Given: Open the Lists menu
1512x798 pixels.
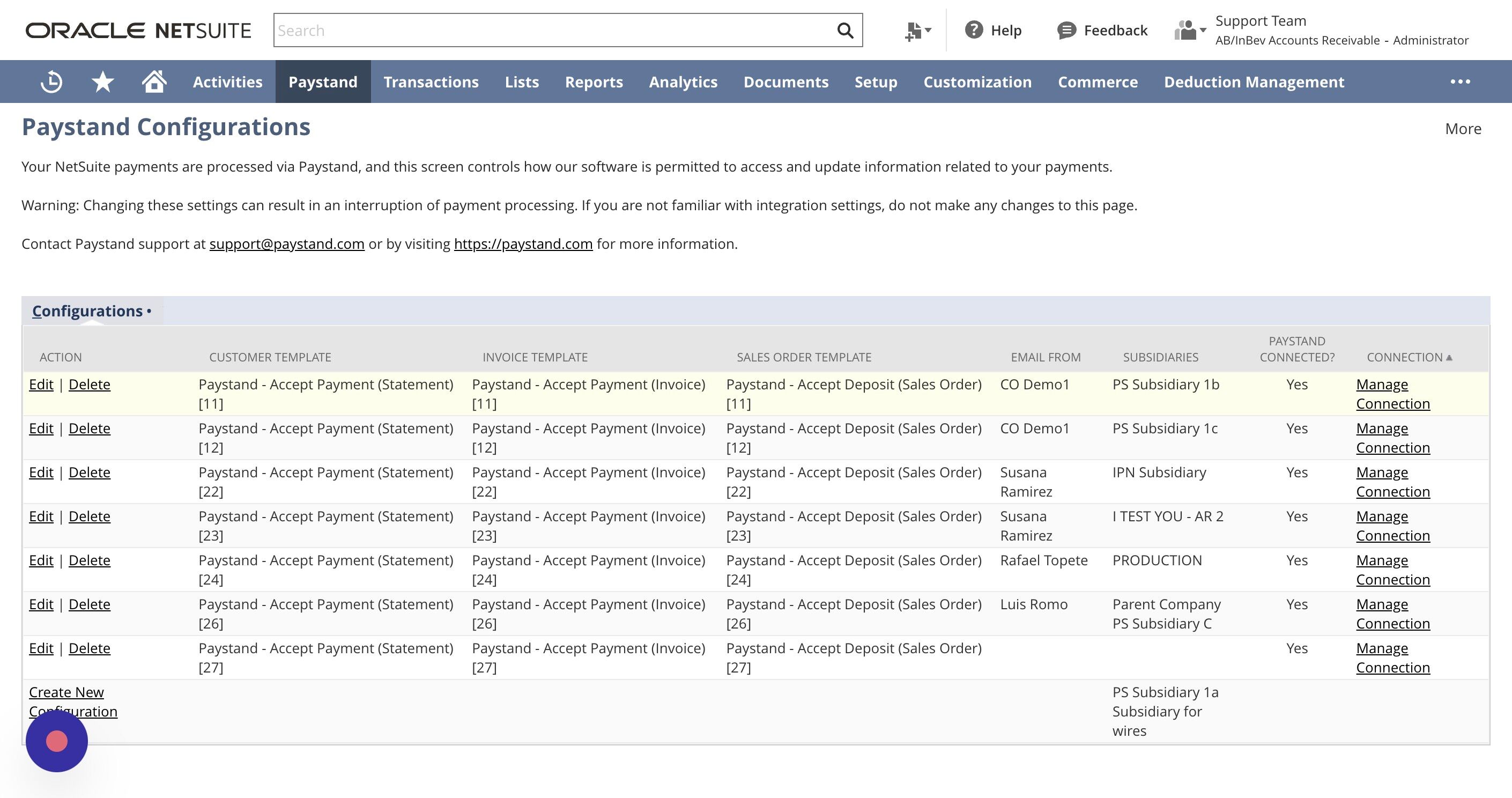Looking at the screenshot, I should pos(522,82).
